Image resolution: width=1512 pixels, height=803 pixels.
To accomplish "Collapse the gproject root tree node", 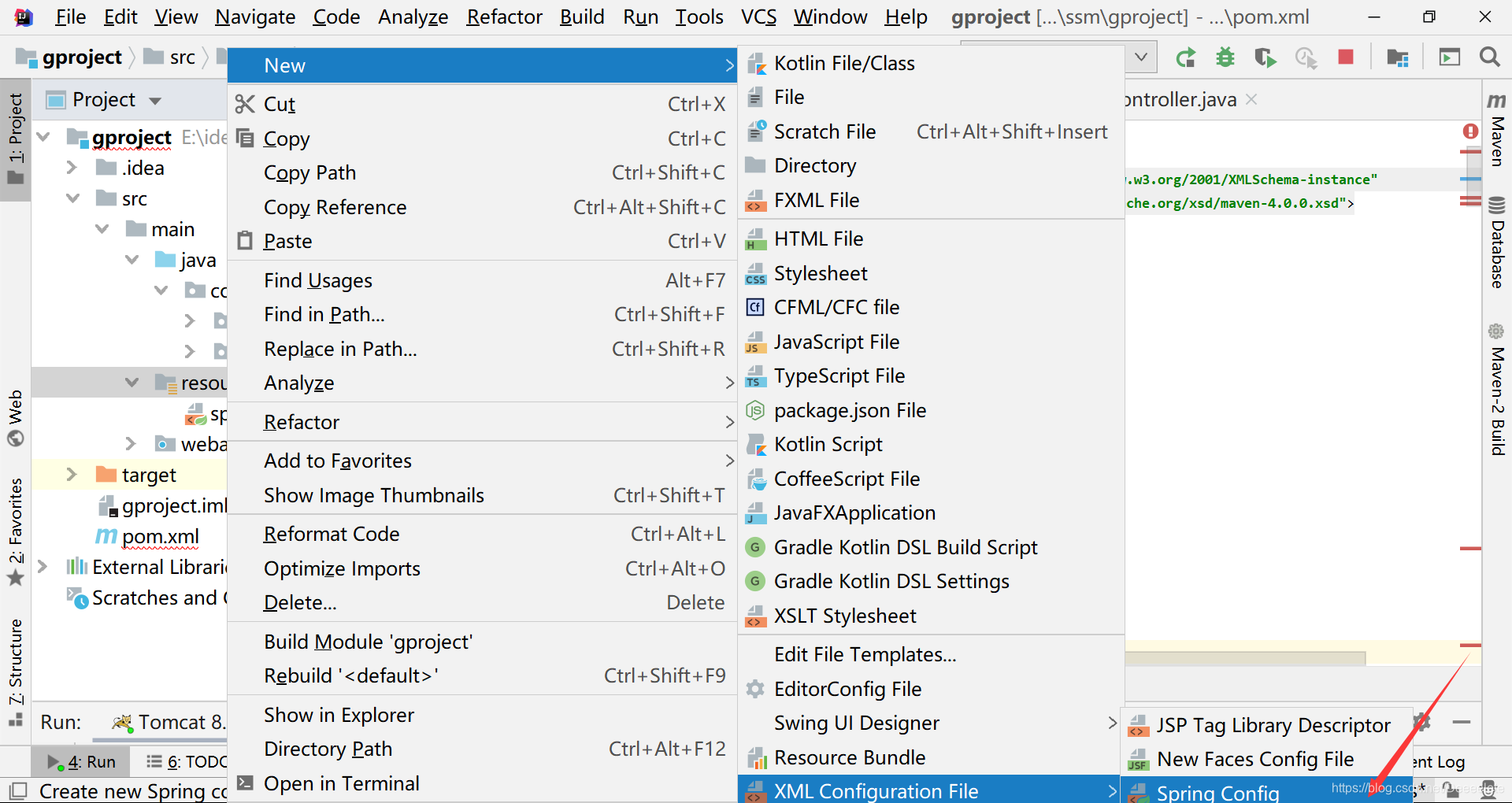I will click(43, 137).
